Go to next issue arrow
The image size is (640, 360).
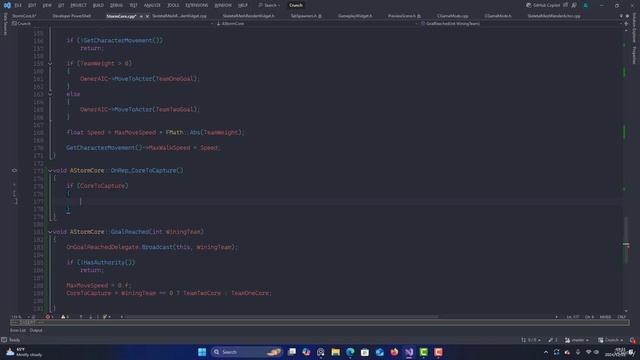(x=91, y=317)
